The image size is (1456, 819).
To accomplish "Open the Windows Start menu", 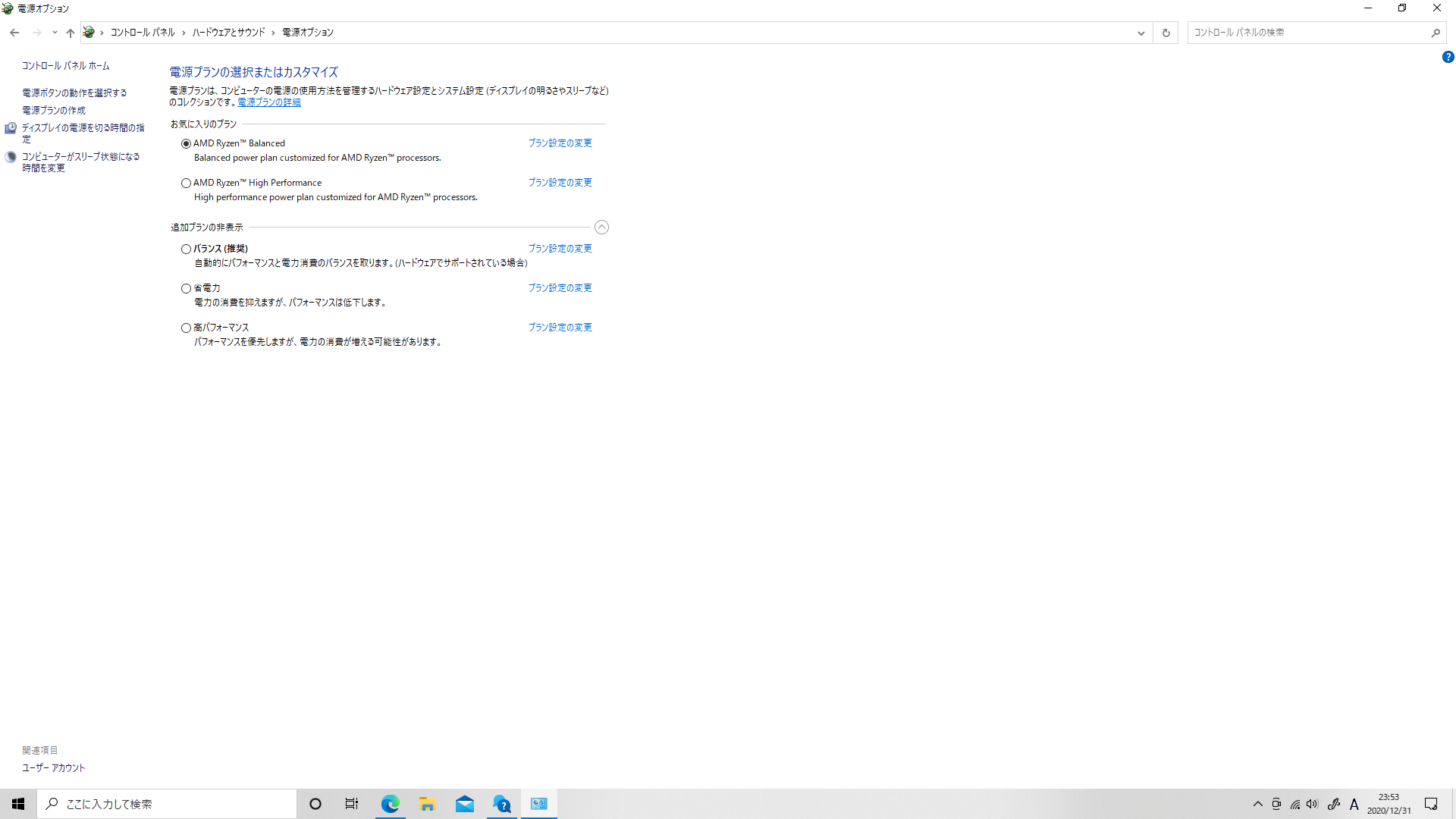I will pos(18,804).
